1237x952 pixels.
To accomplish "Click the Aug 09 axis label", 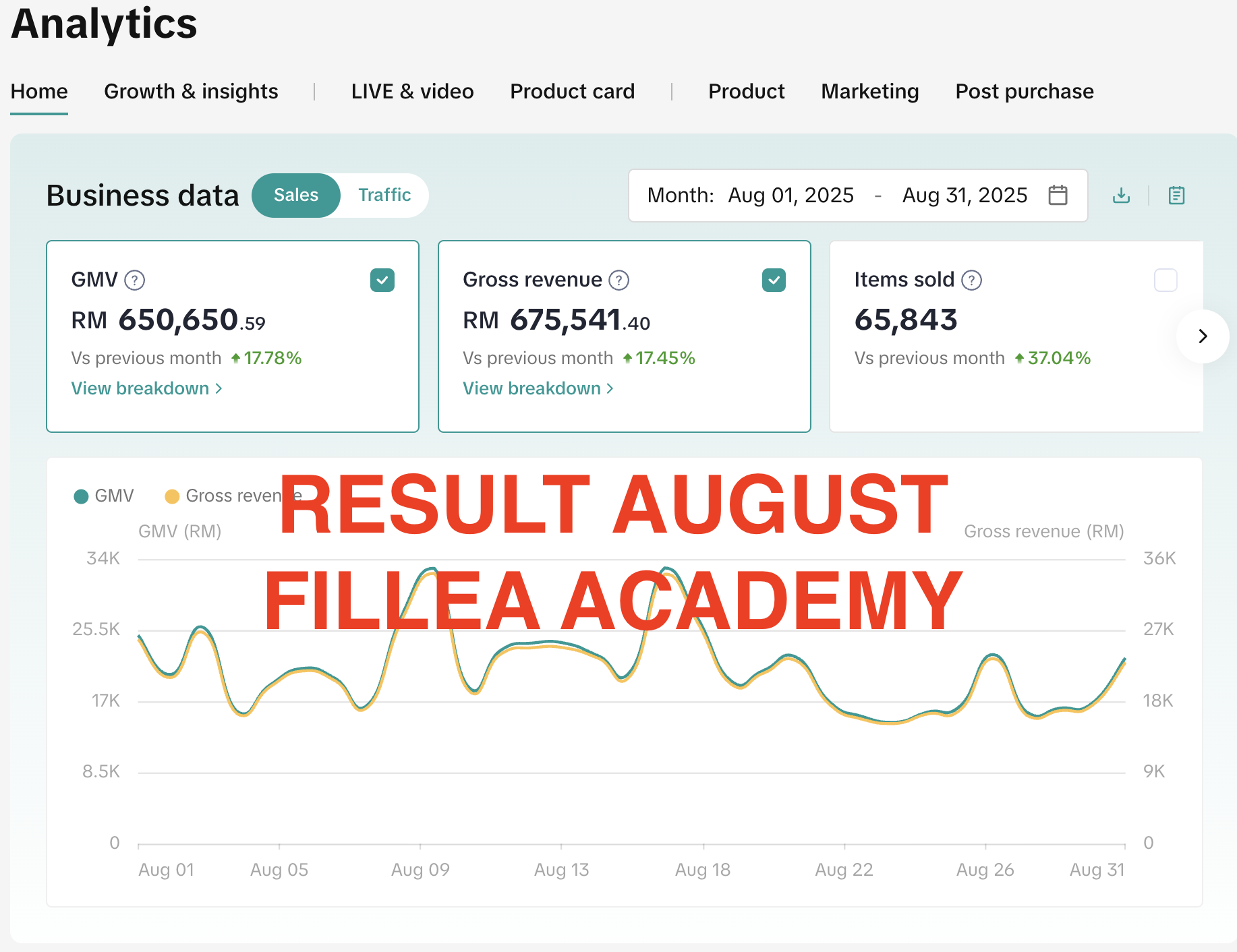I will coord(420,870).
